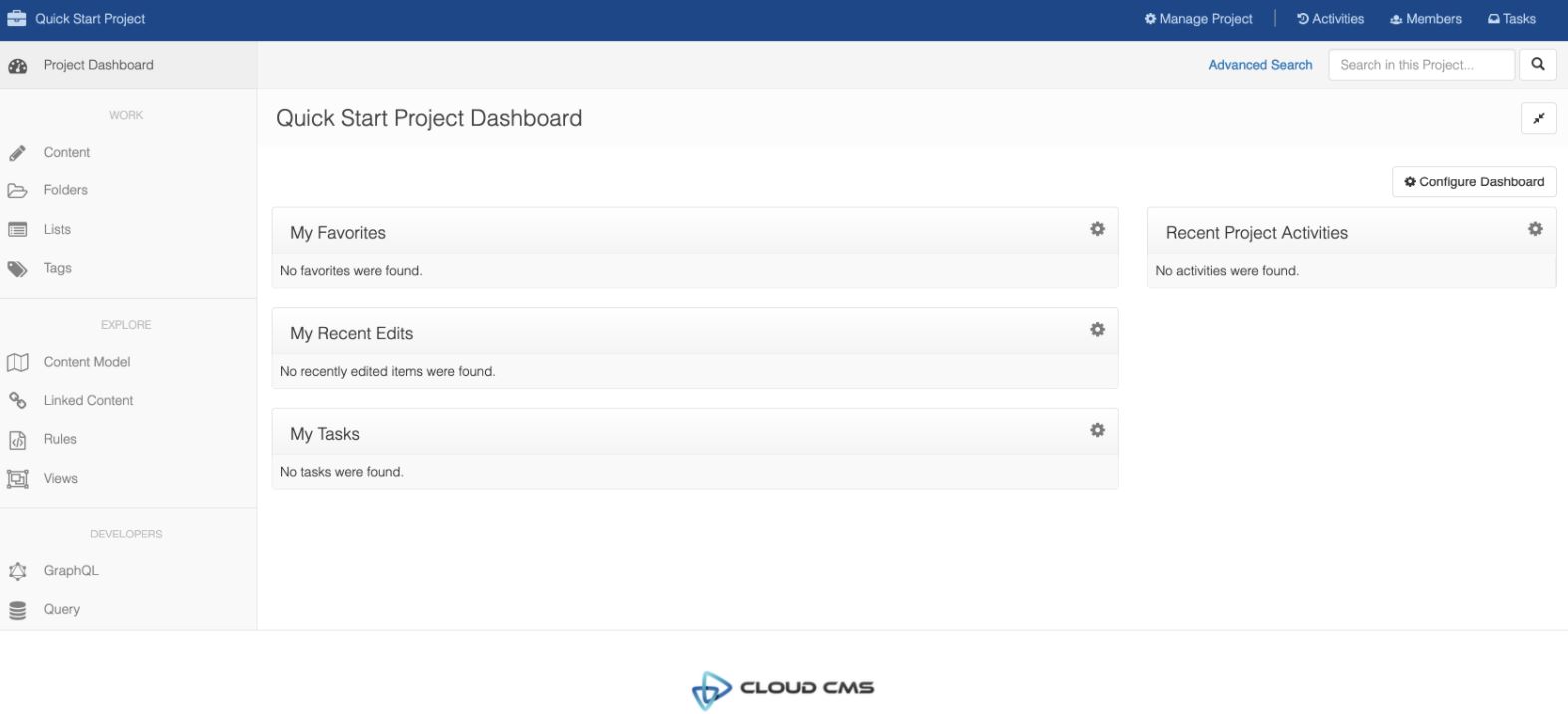Go to the Rules label
This screenshot has height=714, width=1568.
[x=60, y=439]
